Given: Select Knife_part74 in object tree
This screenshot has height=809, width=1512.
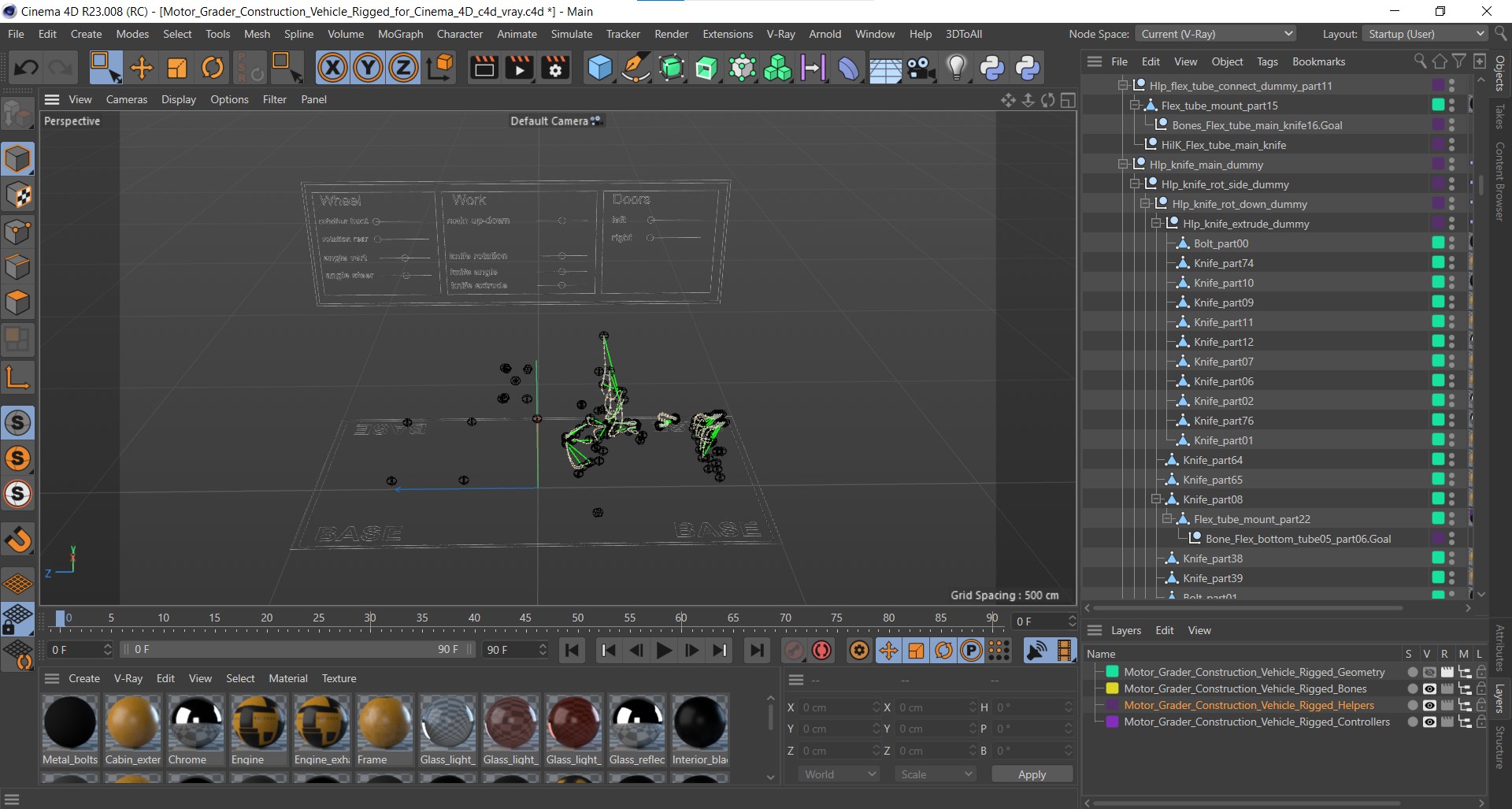Looking at the screenshot, I should pos(1223,263).
